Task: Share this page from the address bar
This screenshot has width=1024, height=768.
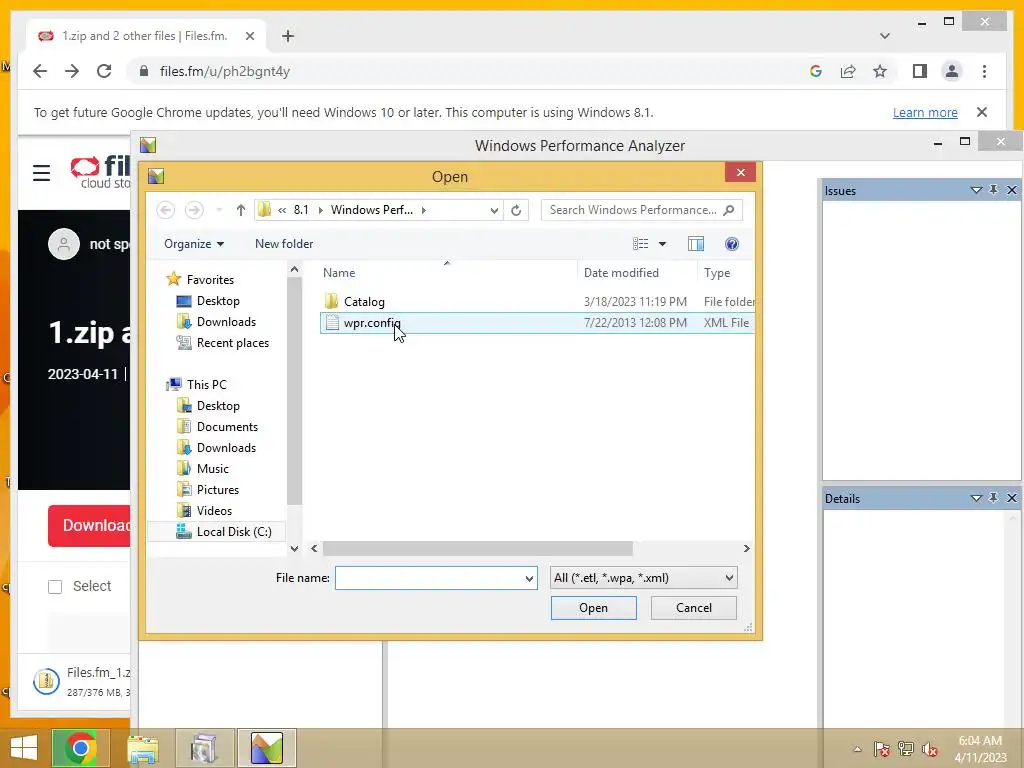Action: click(848, 71)
